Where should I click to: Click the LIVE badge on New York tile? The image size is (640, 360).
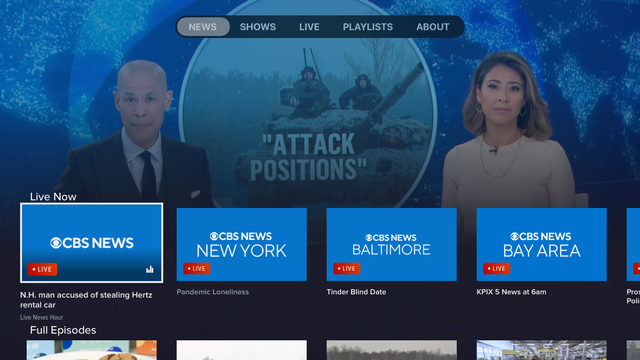197,269
